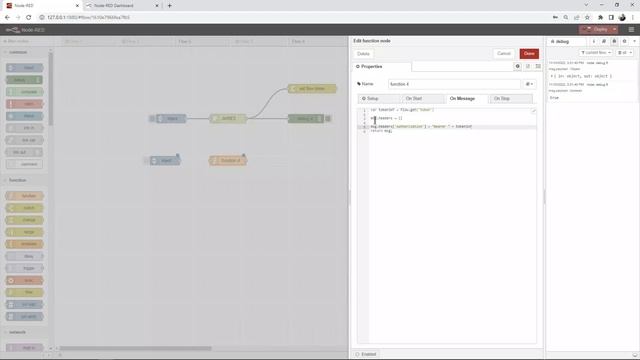The height and width of the screenshot is (360, 640).
Task: Cancel editing the function node
Action: pyautogui.click(x=504, y=53)
